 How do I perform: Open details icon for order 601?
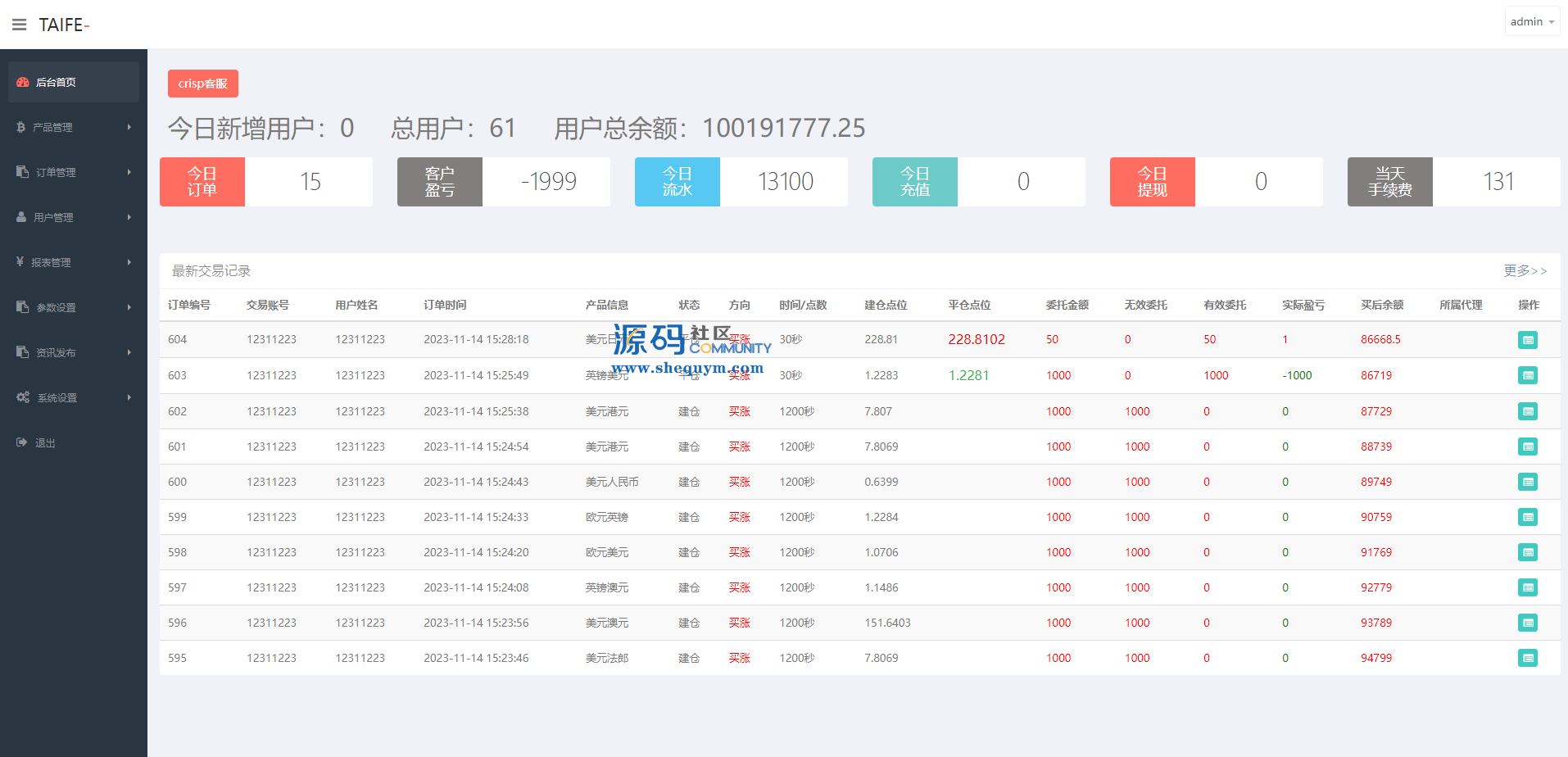point(1528,446)
